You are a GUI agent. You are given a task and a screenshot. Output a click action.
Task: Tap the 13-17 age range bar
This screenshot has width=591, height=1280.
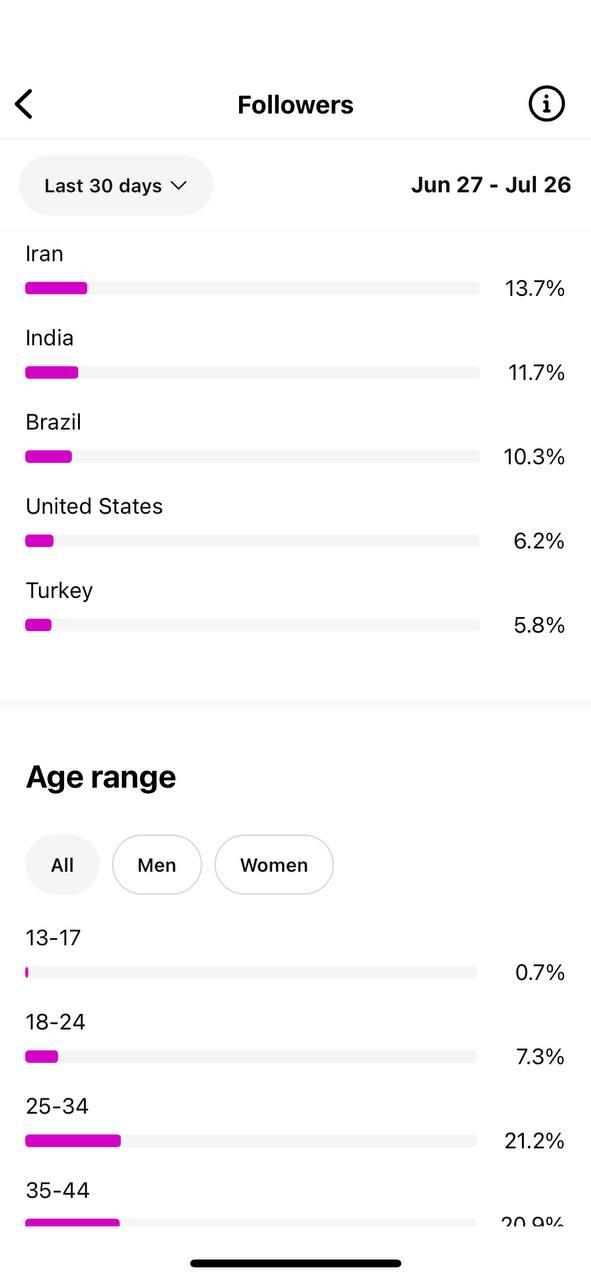click(251, 972)
